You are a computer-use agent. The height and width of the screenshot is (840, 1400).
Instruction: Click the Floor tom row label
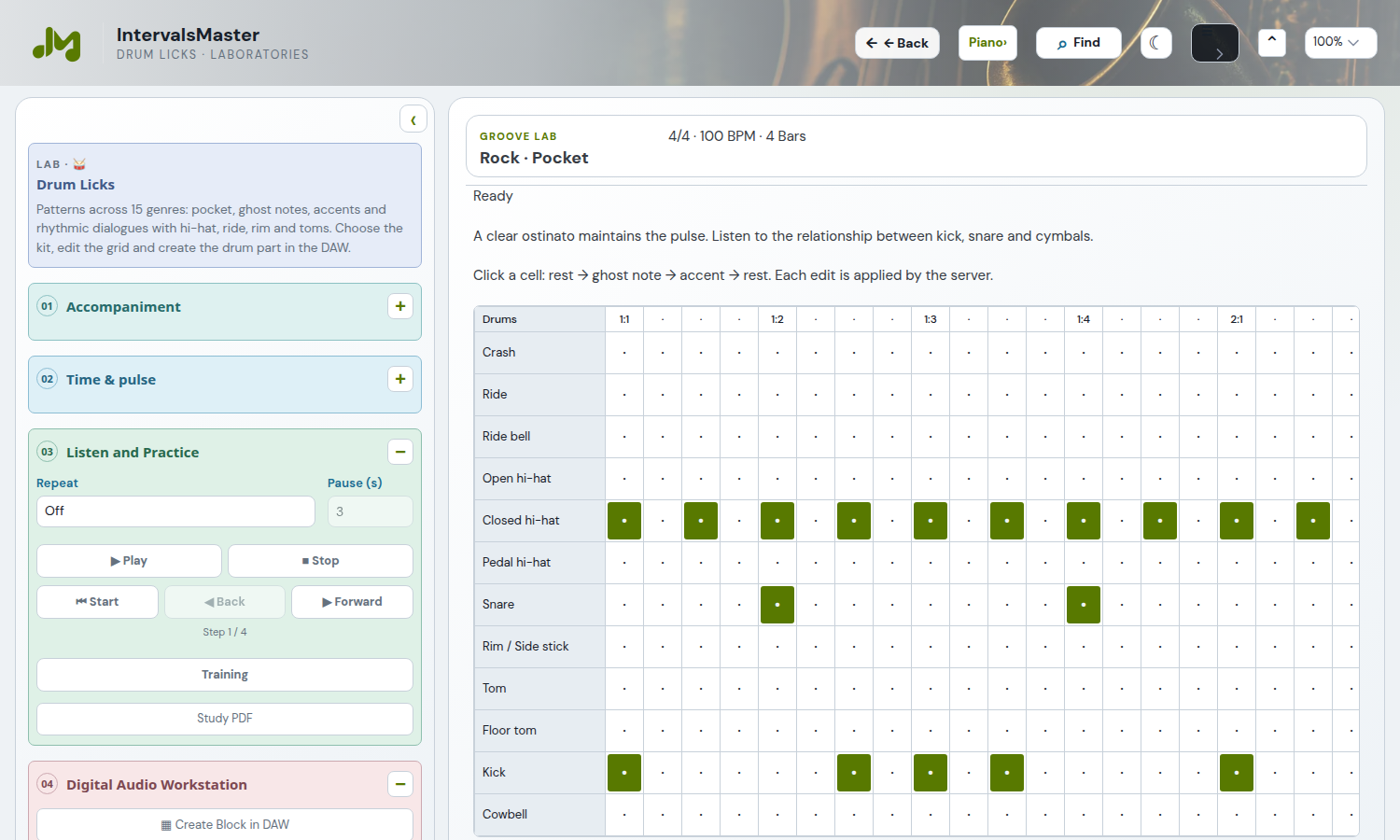(539, 731)
